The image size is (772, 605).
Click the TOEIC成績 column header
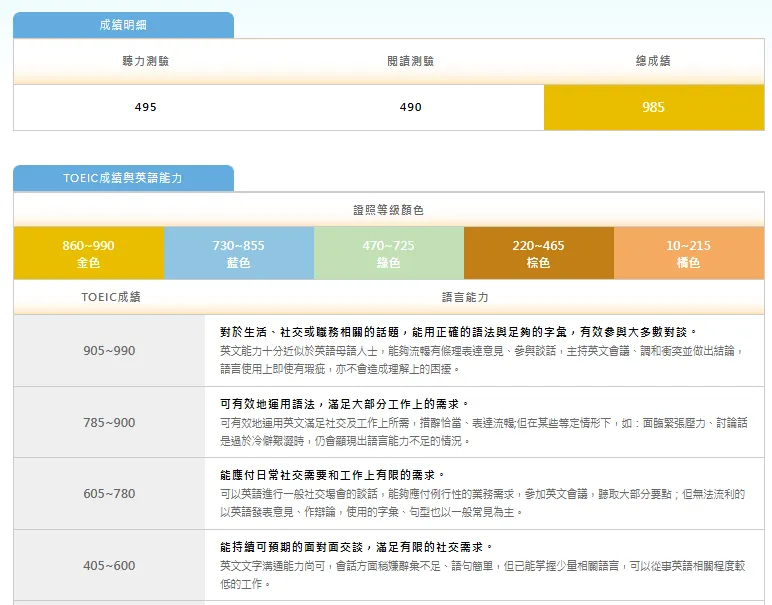pos(111,297)
